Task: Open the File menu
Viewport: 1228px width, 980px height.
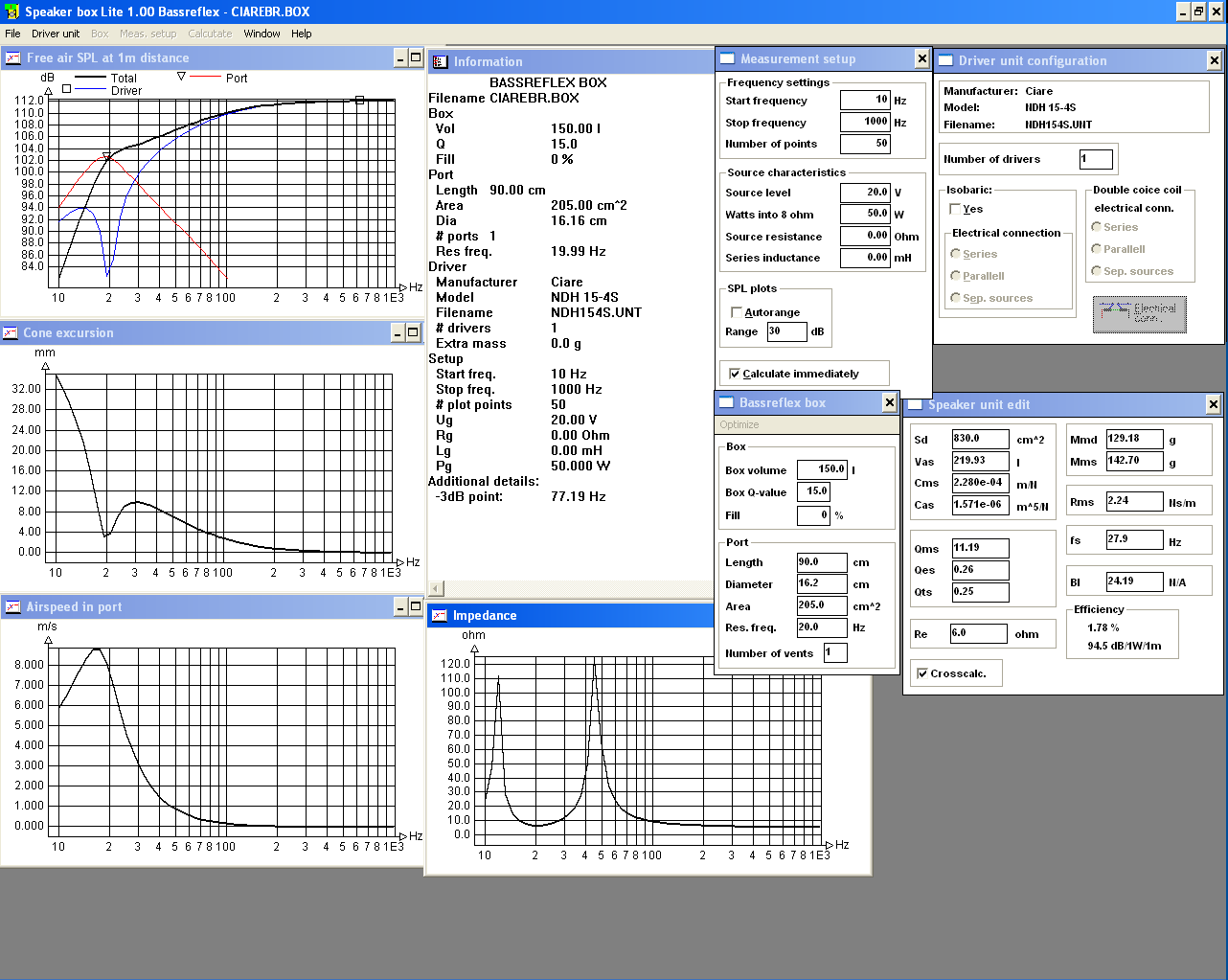Action: (x=12, y=34)
